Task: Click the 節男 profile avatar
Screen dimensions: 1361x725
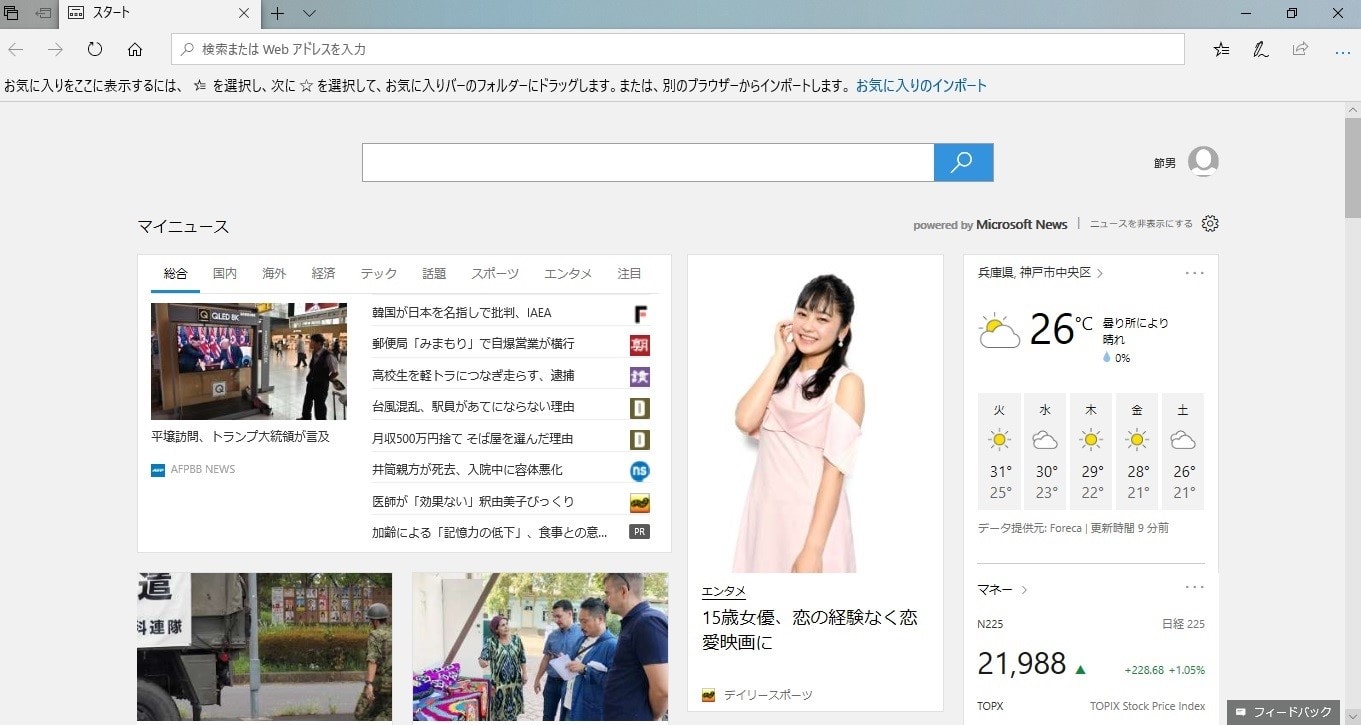Action: pyautogui.click(x=1204, y=161)
